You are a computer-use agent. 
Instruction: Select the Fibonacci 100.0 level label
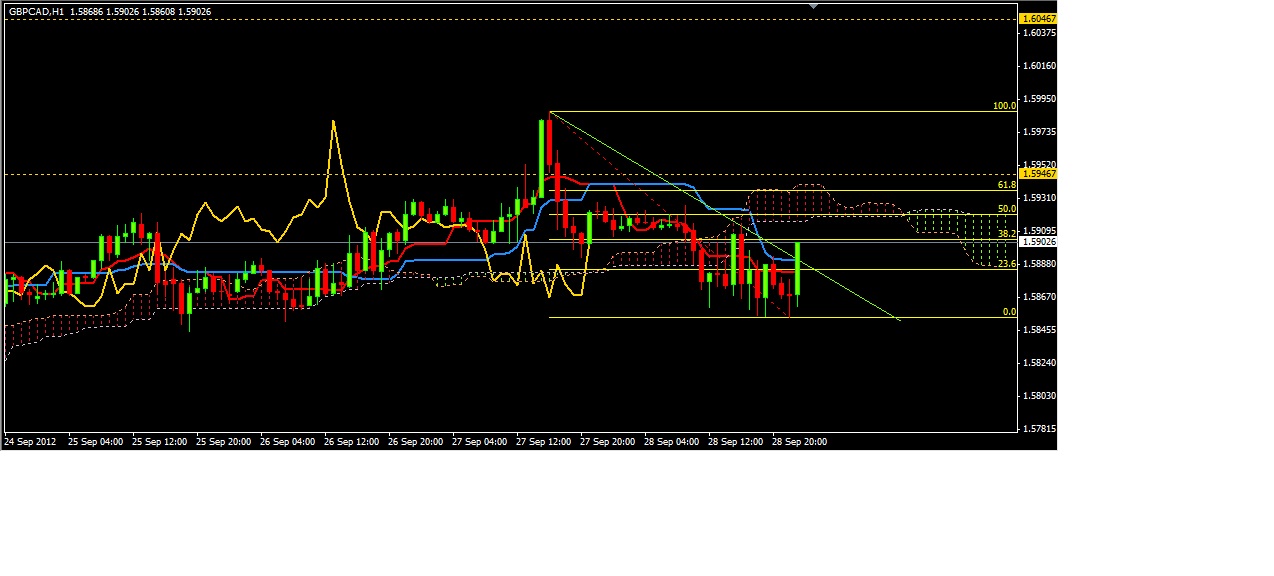tap(1004, 105)
